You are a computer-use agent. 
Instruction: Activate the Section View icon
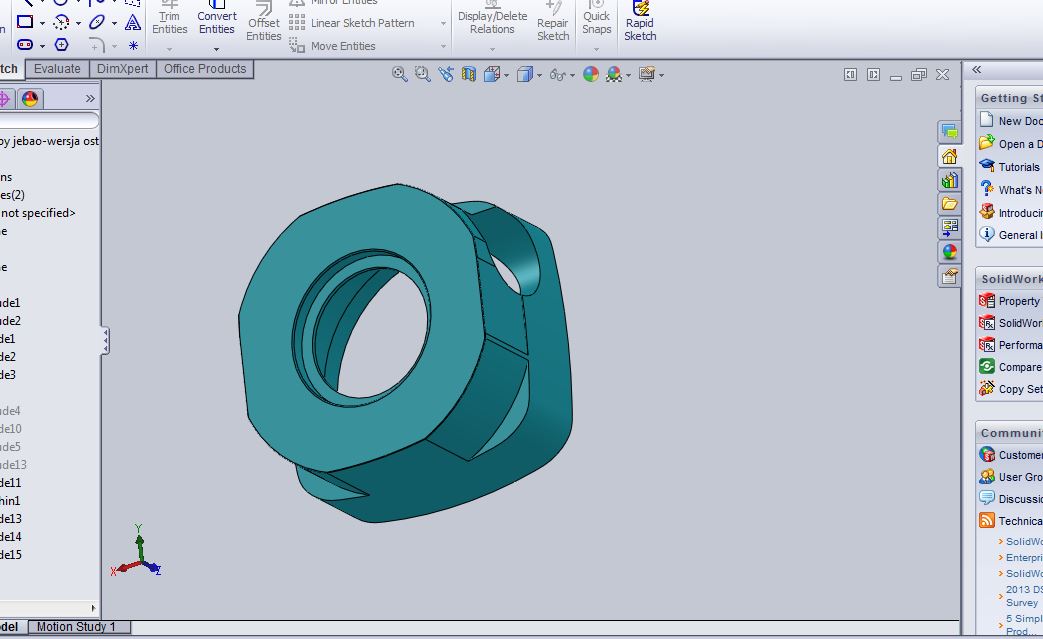(x=469, y=74)
